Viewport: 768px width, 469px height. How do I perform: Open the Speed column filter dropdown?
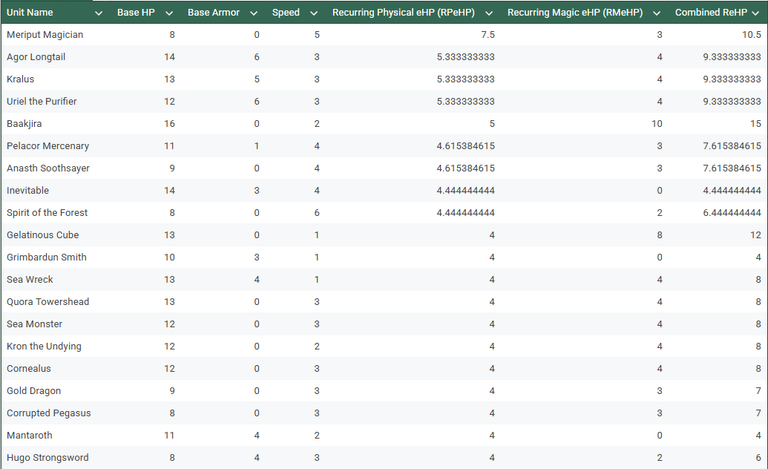314,13
